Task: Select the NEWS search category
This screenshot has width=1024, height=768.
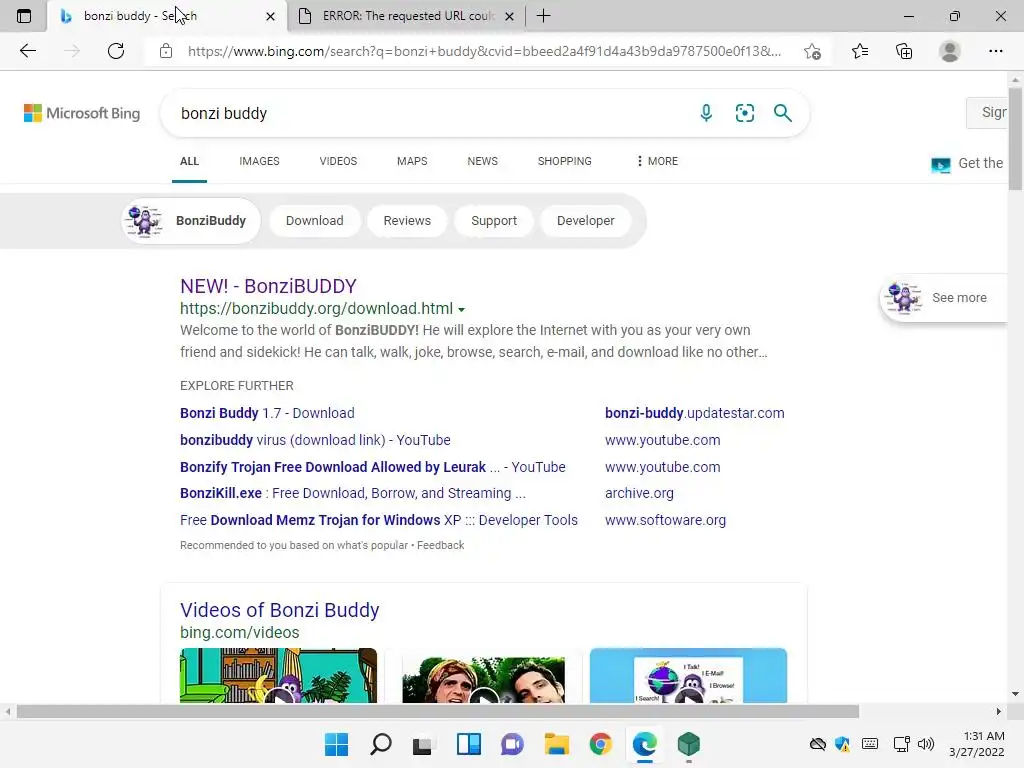Action: pos(483,161)
